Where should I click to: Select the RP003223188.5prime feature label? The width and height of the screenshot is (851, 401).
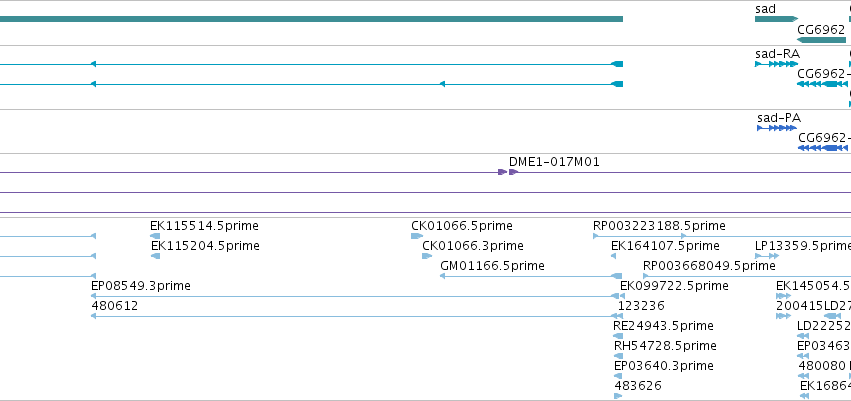click(x=659, y=226)
